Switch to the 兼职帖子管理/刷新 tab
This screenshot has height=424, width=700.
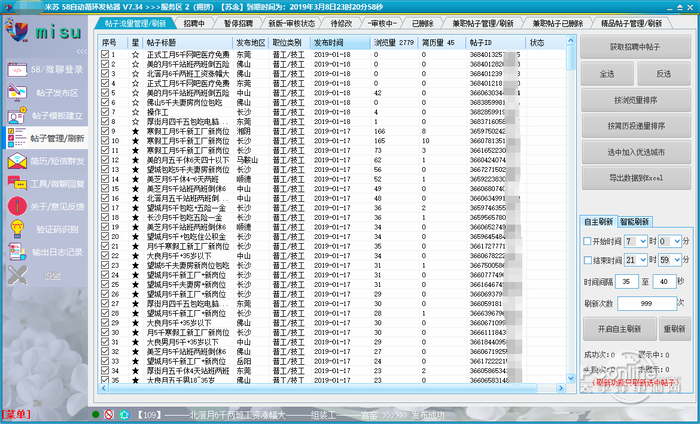pyautogui.click(x=483, y=23)
